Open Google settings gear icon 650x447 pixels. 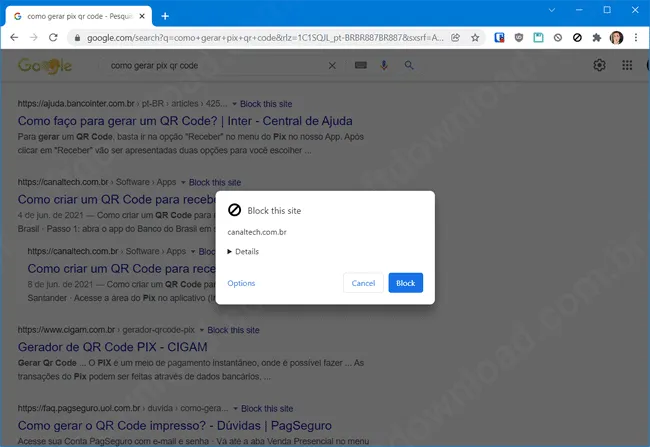coord(599,65)
